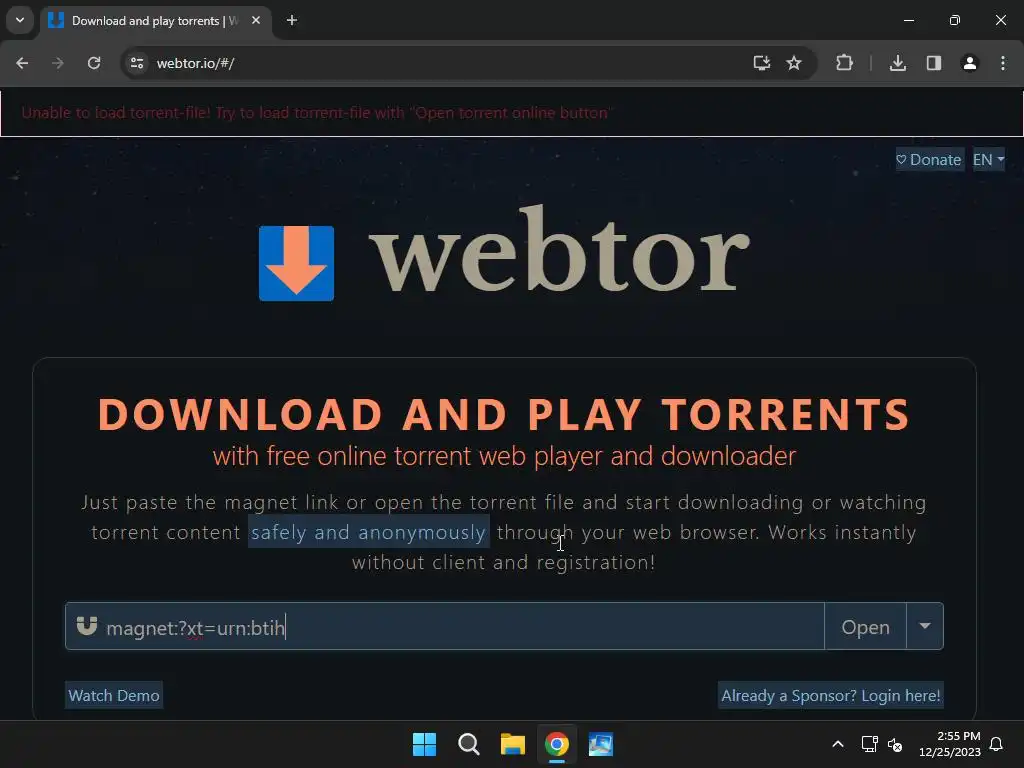Click the magnet icon in input field
This screenshot has height=768, width=1024.
point(87,626)
